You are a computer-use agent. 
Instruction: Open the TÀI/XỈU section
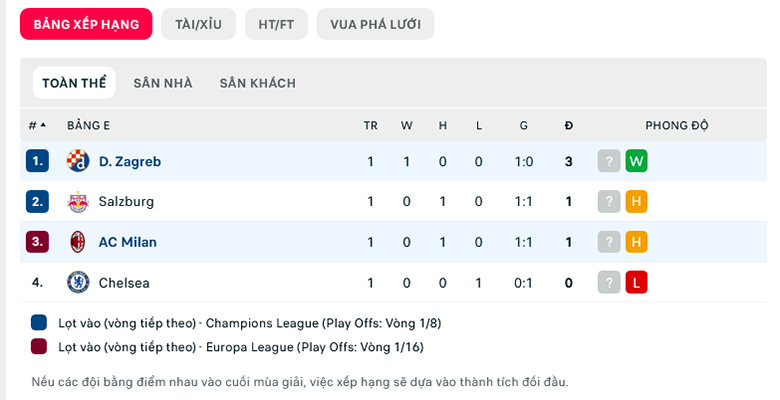coord(198,24)
